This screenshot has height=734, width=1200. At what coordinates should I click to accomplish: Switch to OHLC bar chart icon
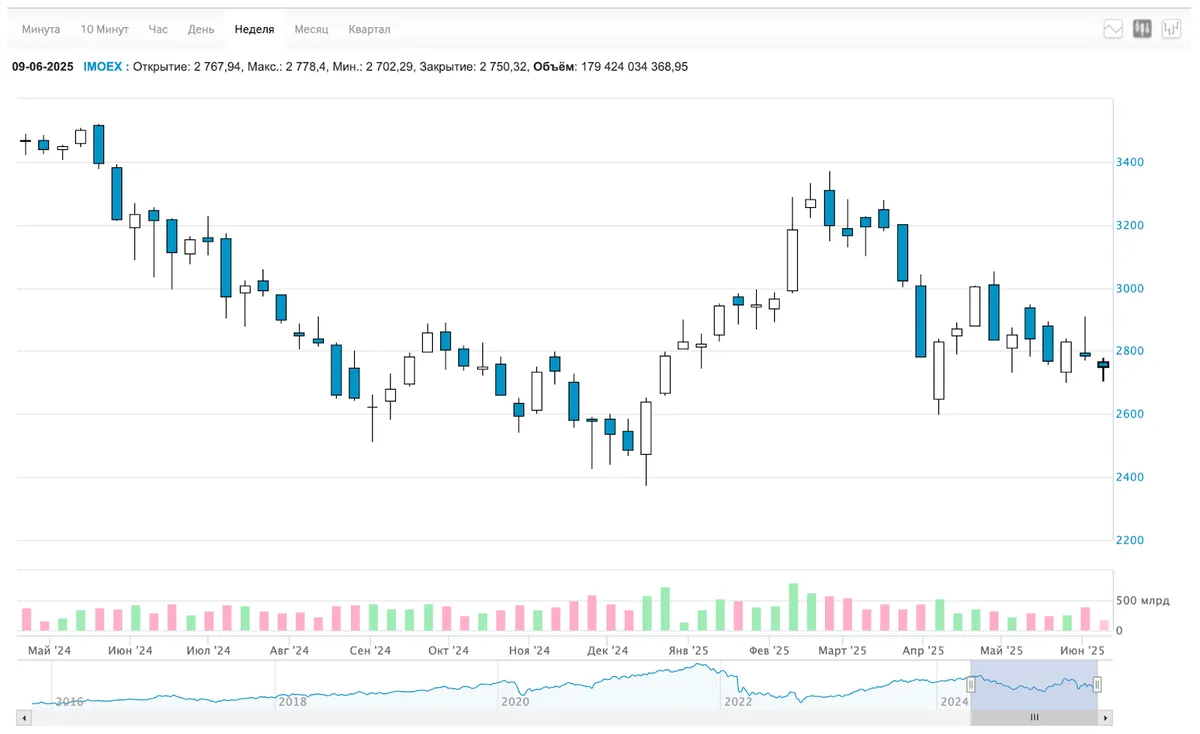1171,29
